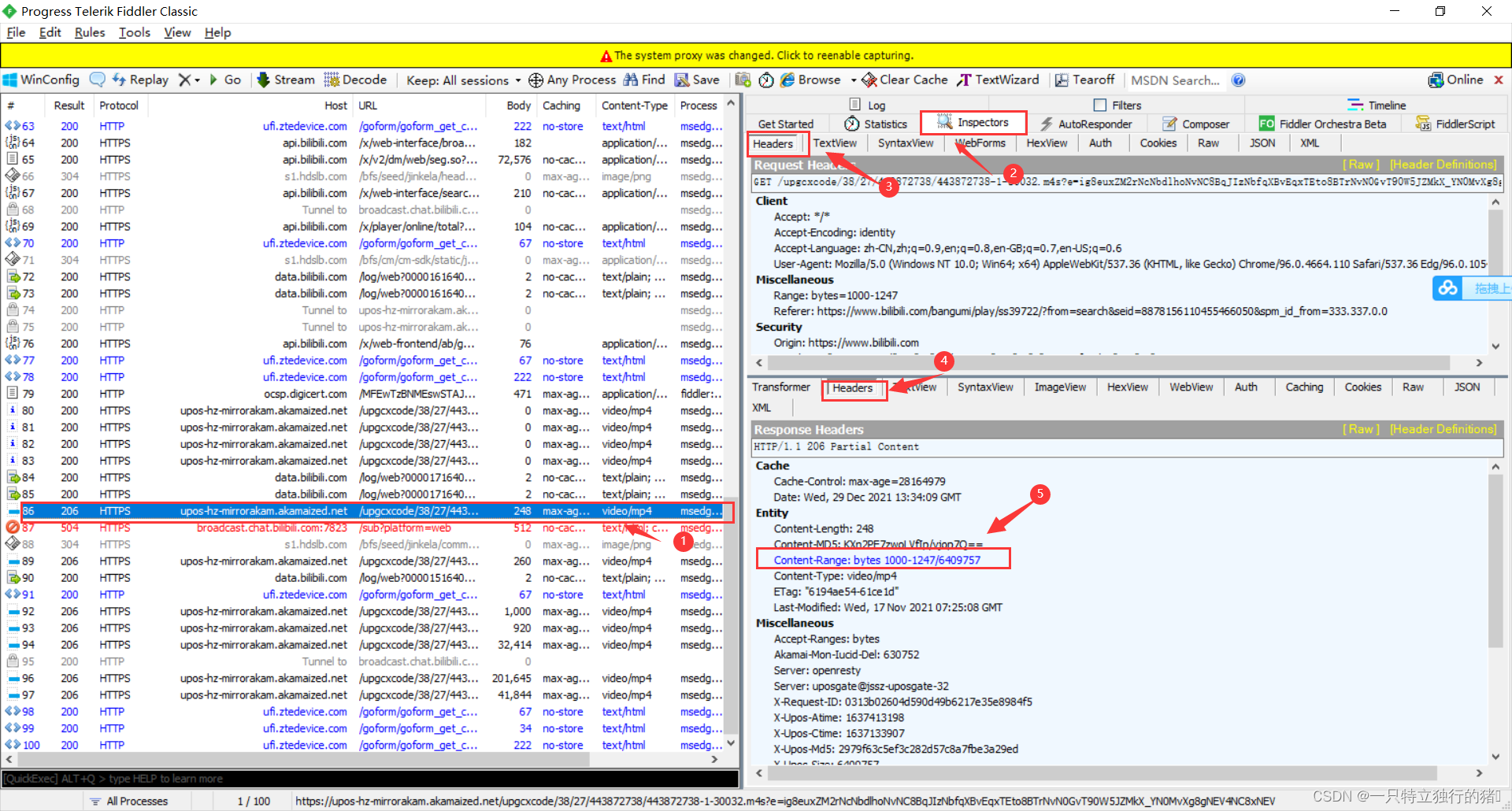Click the timer stopwatch toolbar icon
The width and height of the screenshot is (1512, 811).
click(766, 80)
